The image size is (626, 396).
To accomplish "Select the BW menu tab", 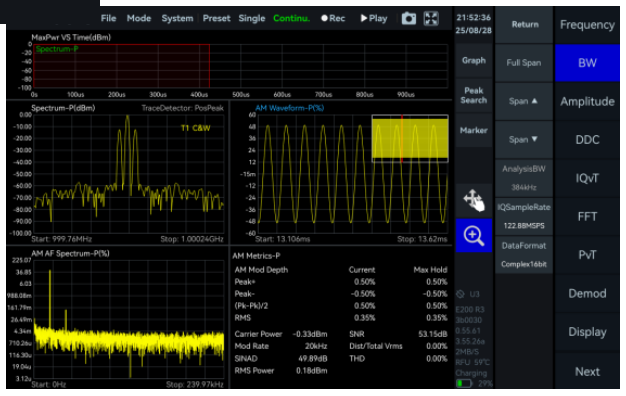I will click(587, 63).
